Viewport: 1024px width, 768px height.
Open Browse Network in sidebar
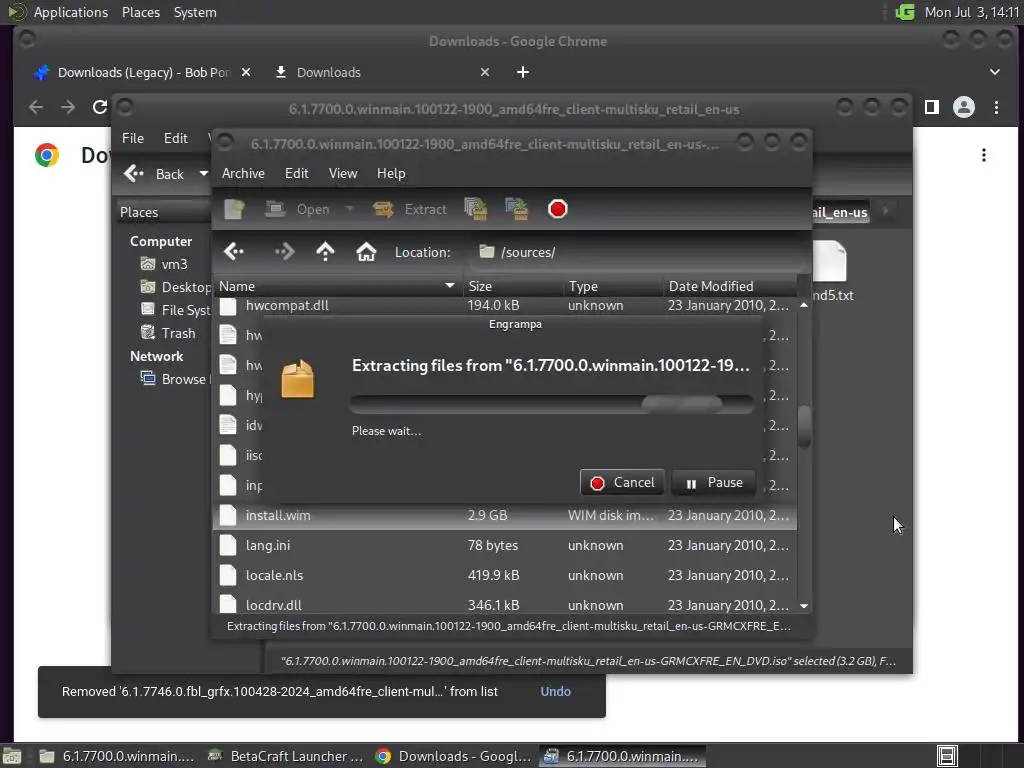[174, 379]
